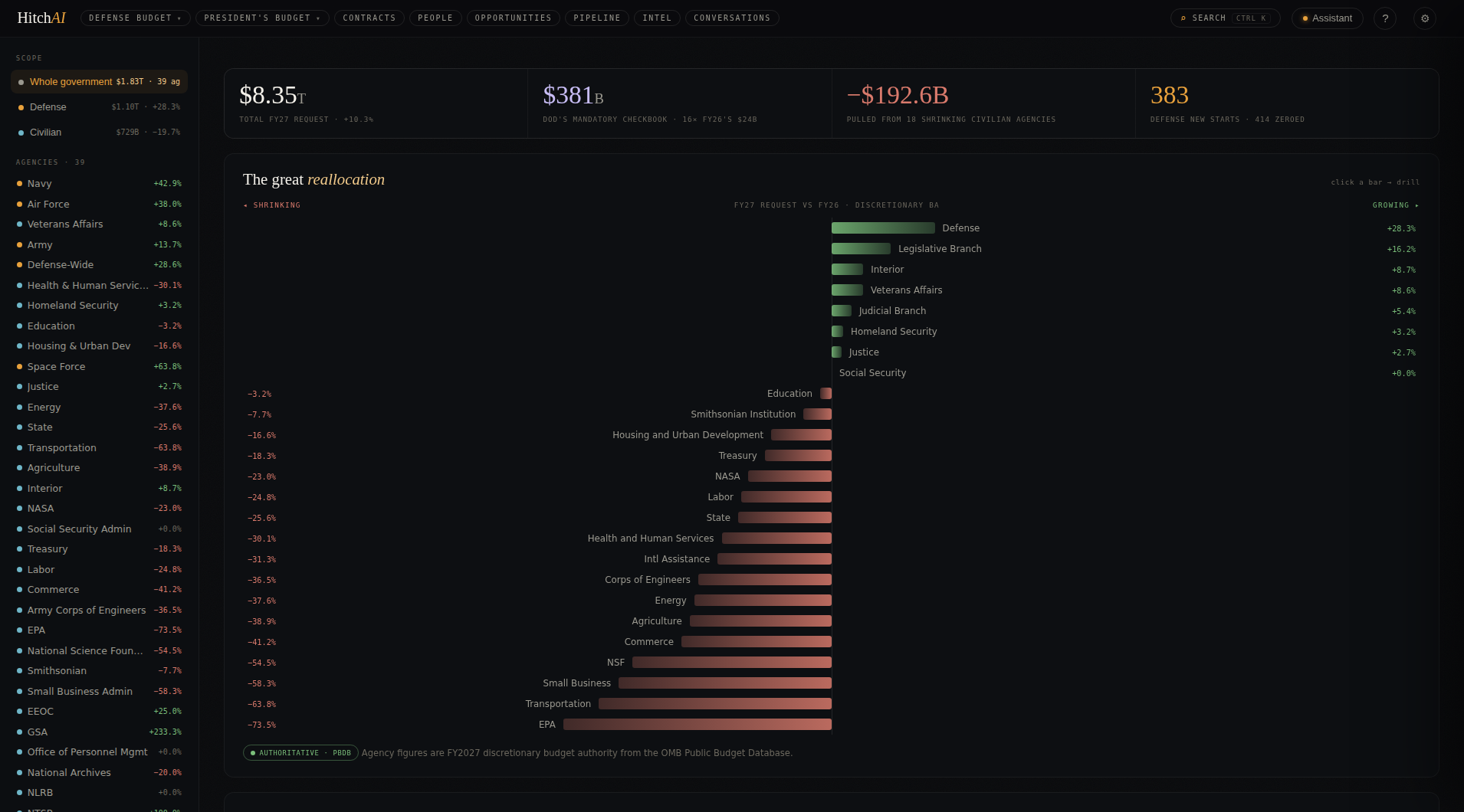
Task: Open the People tab
Action: tap(435, 18)
